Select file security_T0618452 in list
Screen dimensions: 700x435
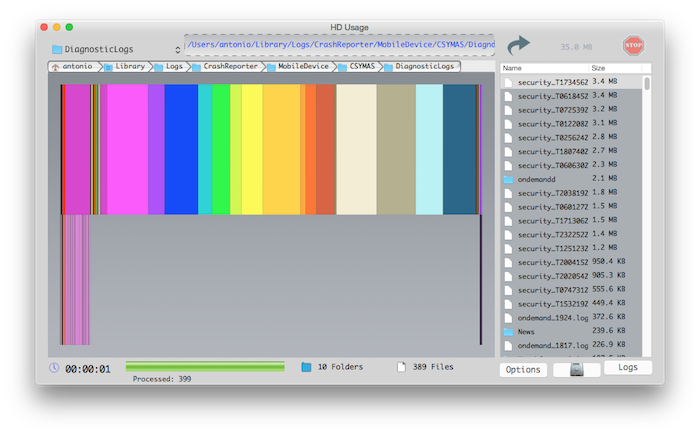tap(571, 96)
